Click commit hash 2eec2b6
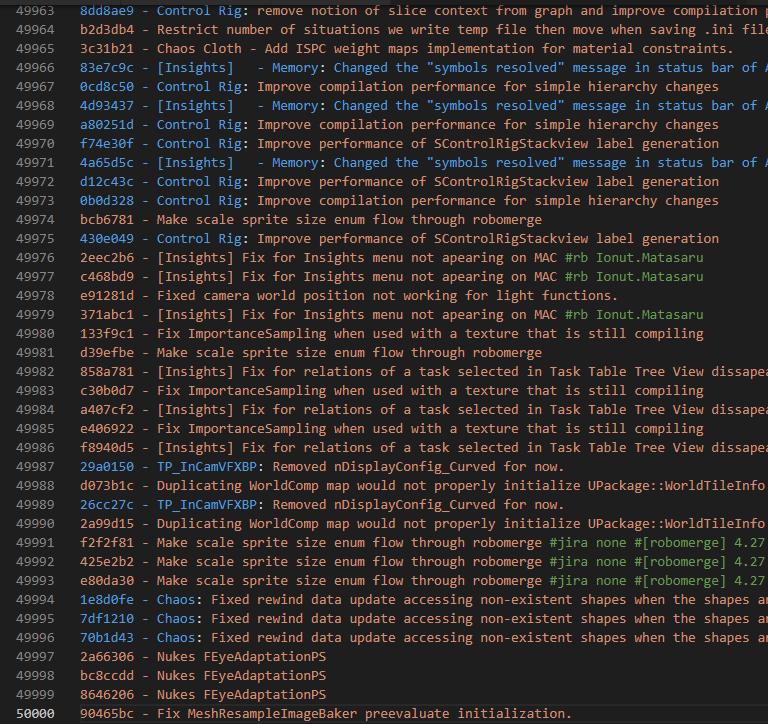 [107, 258]
